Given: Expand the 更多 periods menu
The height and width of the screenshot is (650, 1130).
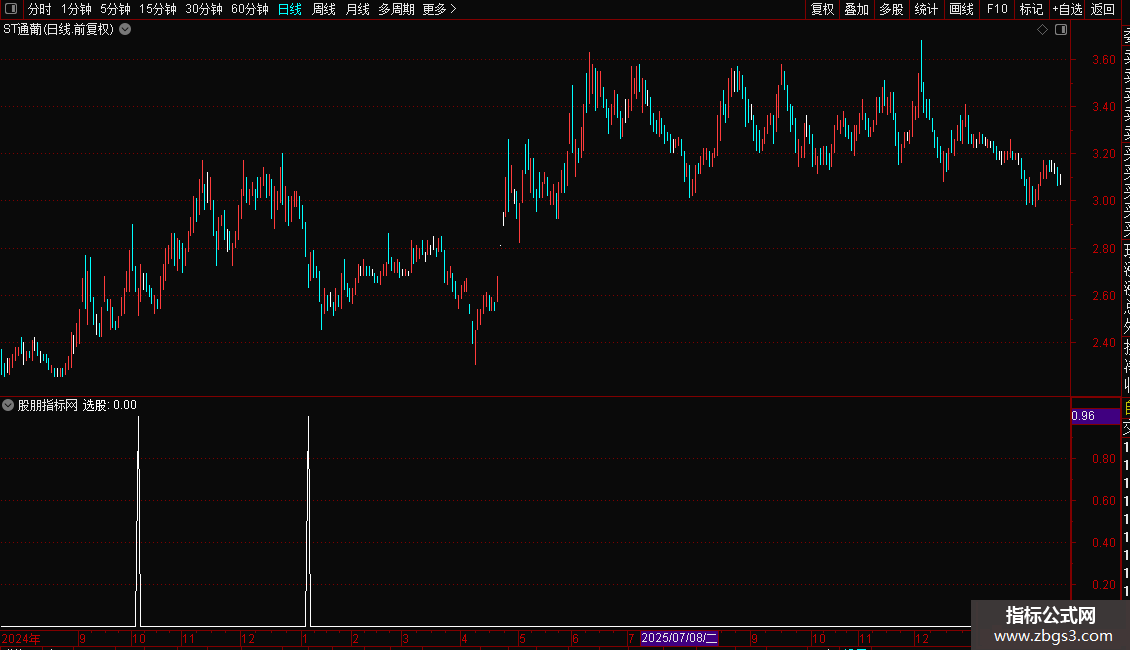Looking at the screenshot, I should pyautogui.click(x=440, y=9).
